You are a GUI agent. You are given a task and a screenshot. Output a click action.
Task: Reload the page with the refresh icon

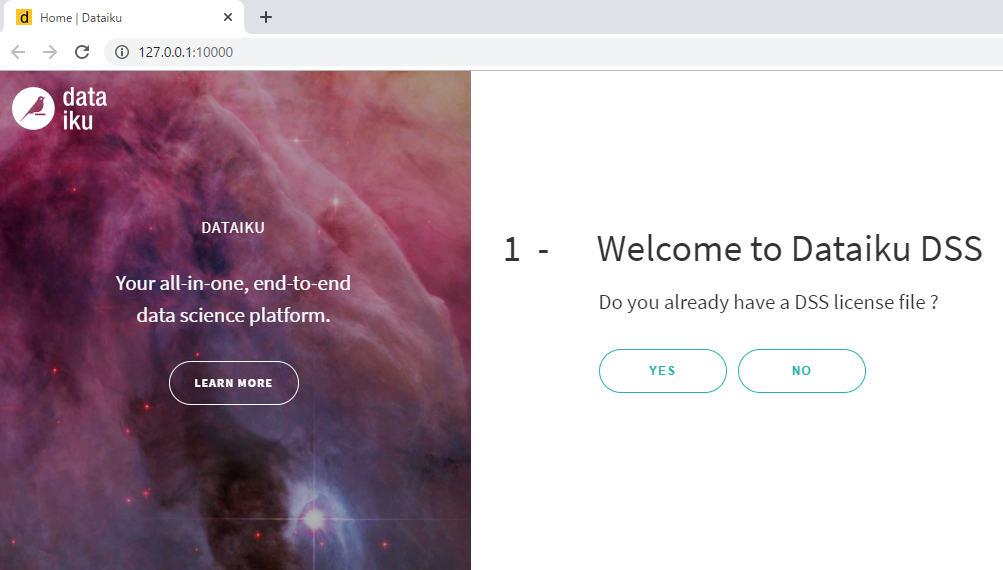82,52
